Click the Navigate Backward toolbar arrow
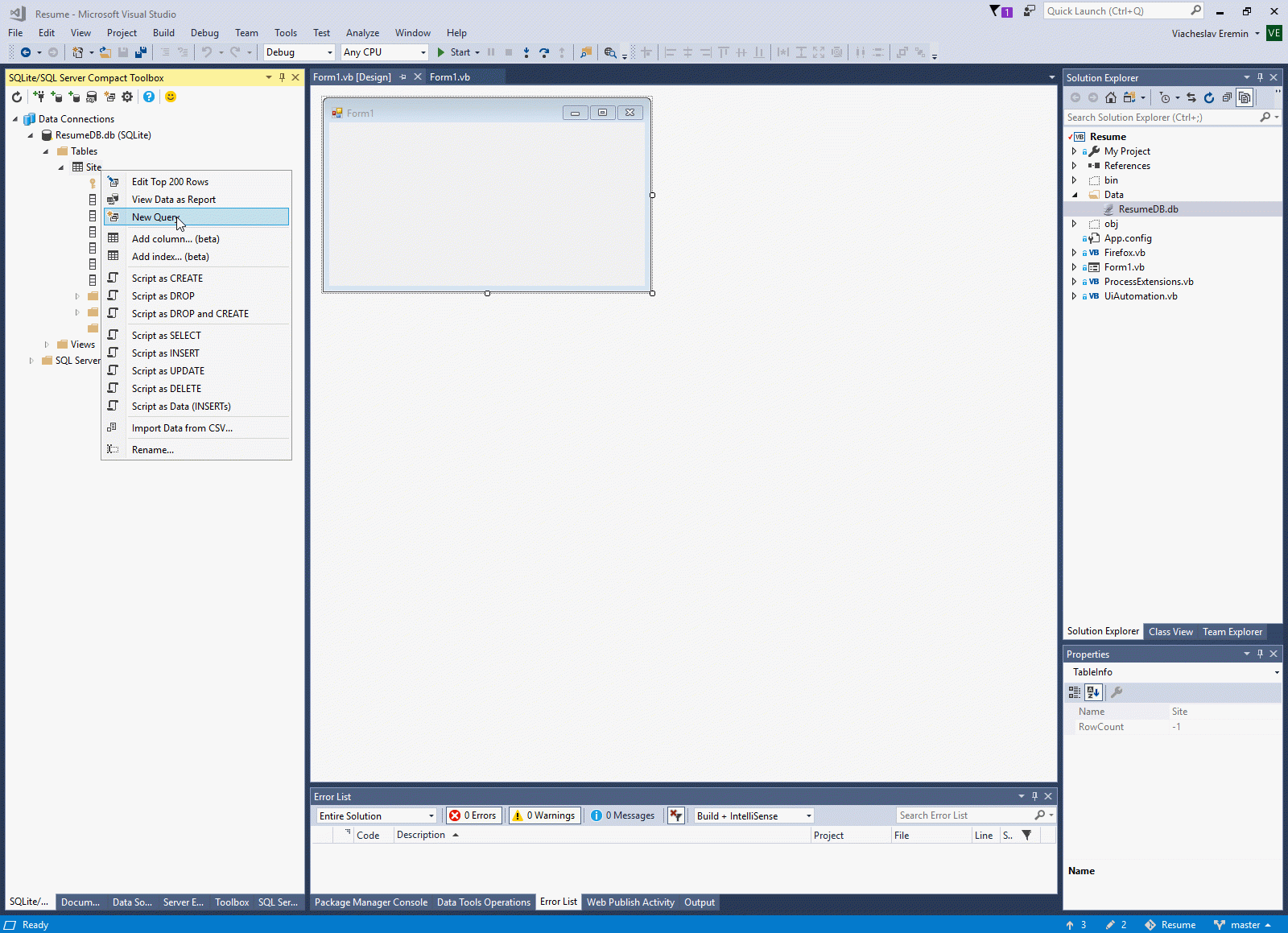Viewport: 1288px width, 933px height. point(26,52)
